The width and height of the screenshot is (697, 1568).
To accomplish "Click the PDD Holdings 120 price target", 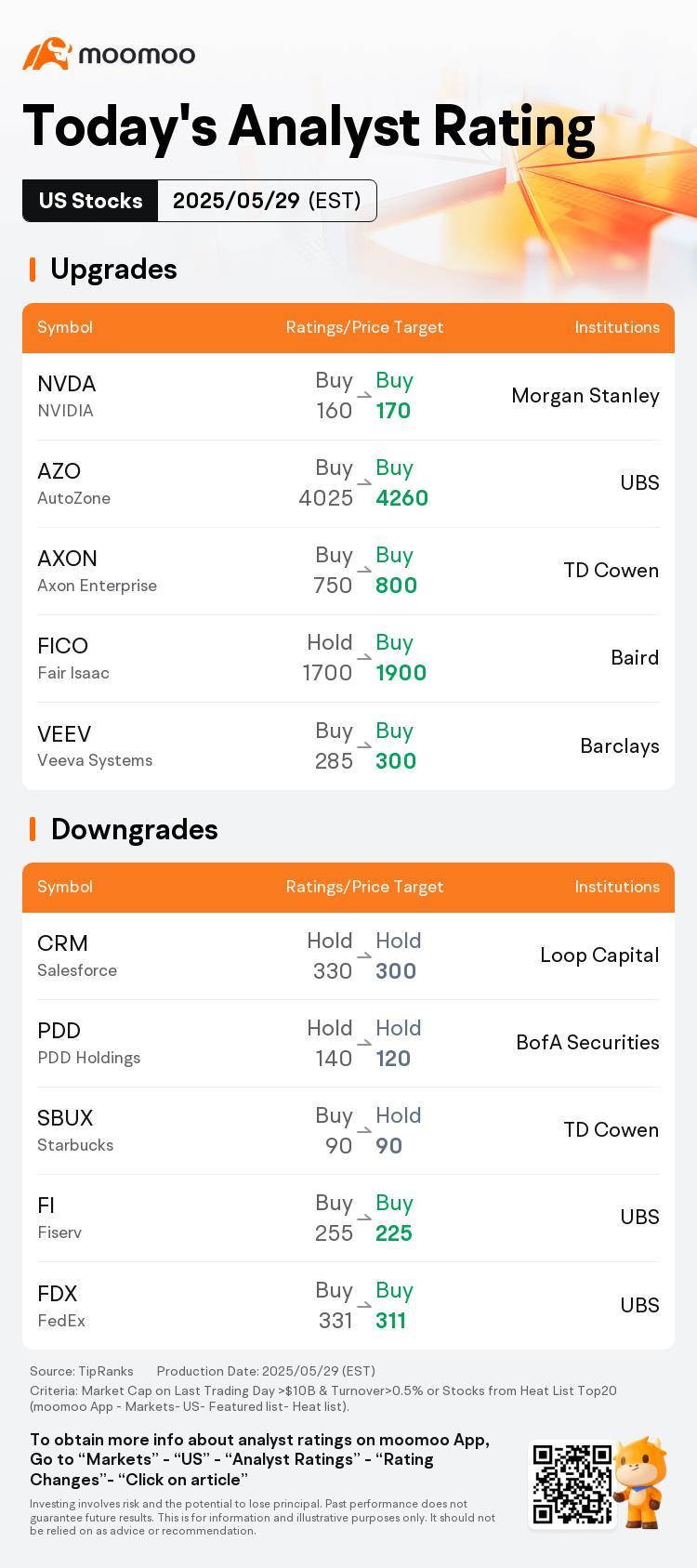I will pyautogui.click(x=393, y=1059).
